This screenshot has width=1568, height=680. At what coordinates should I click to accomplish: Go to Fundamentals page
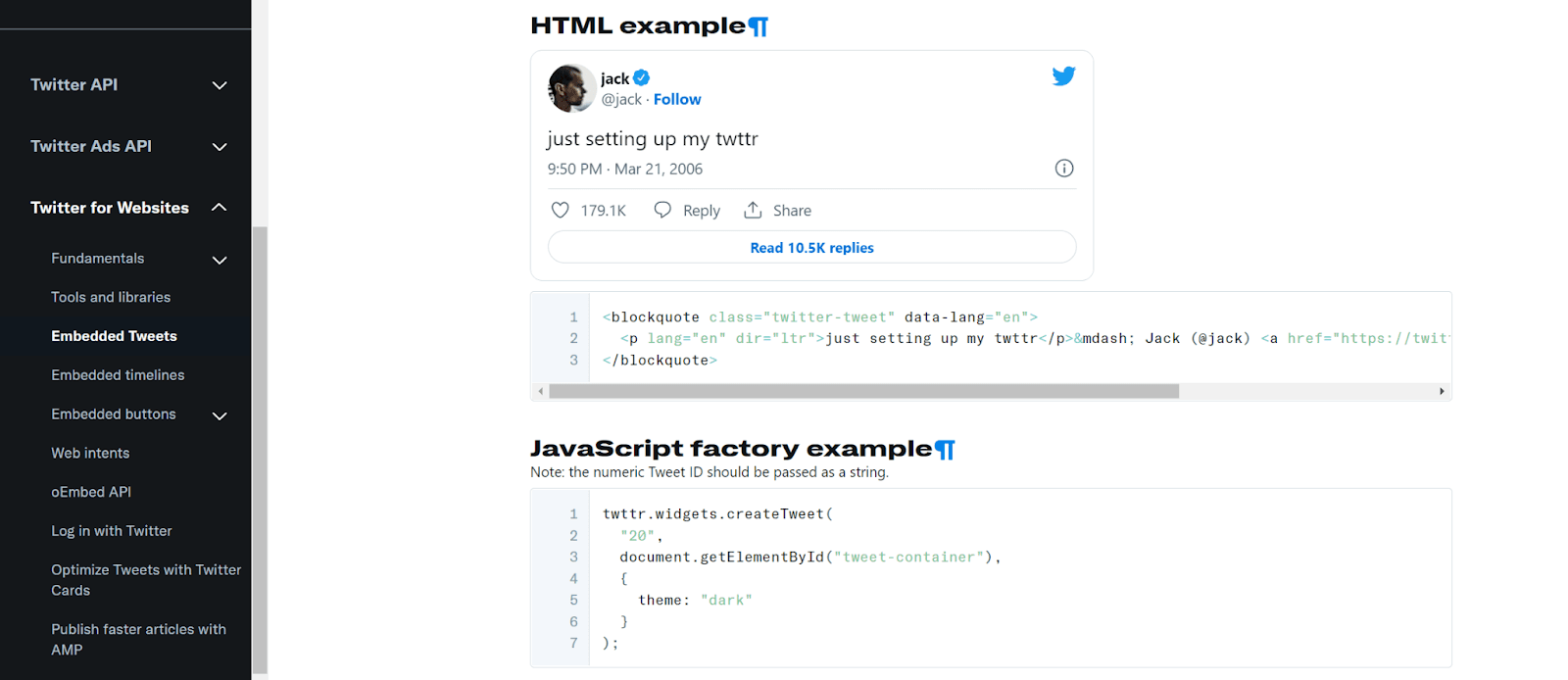pos(98,259)
